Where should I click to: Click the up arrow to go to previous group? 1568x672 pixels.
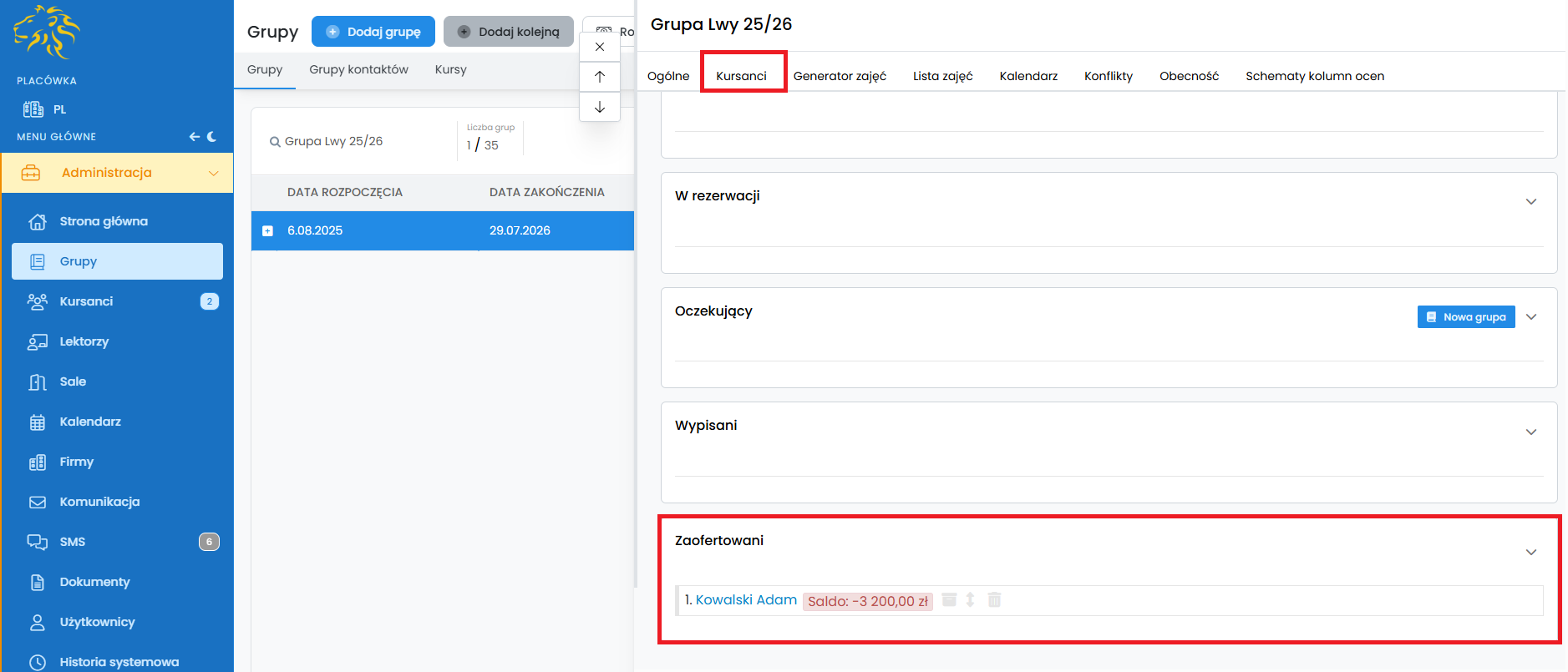(600, 77)
